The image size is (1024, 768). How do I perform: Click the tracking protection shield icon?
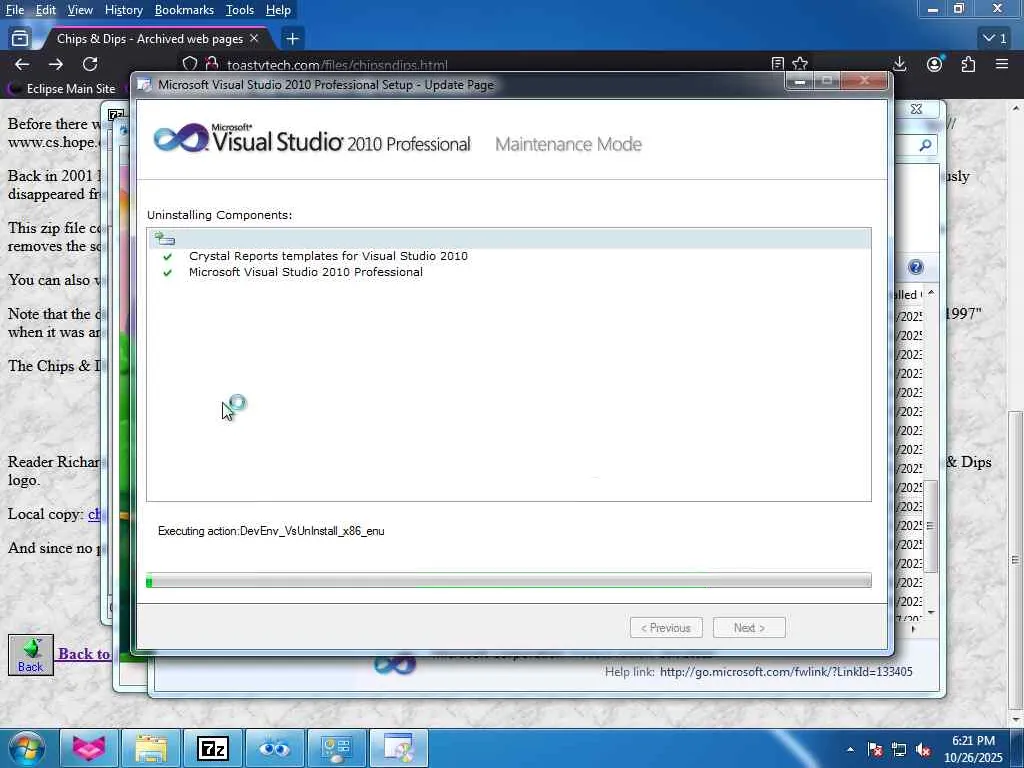point(189,64)
